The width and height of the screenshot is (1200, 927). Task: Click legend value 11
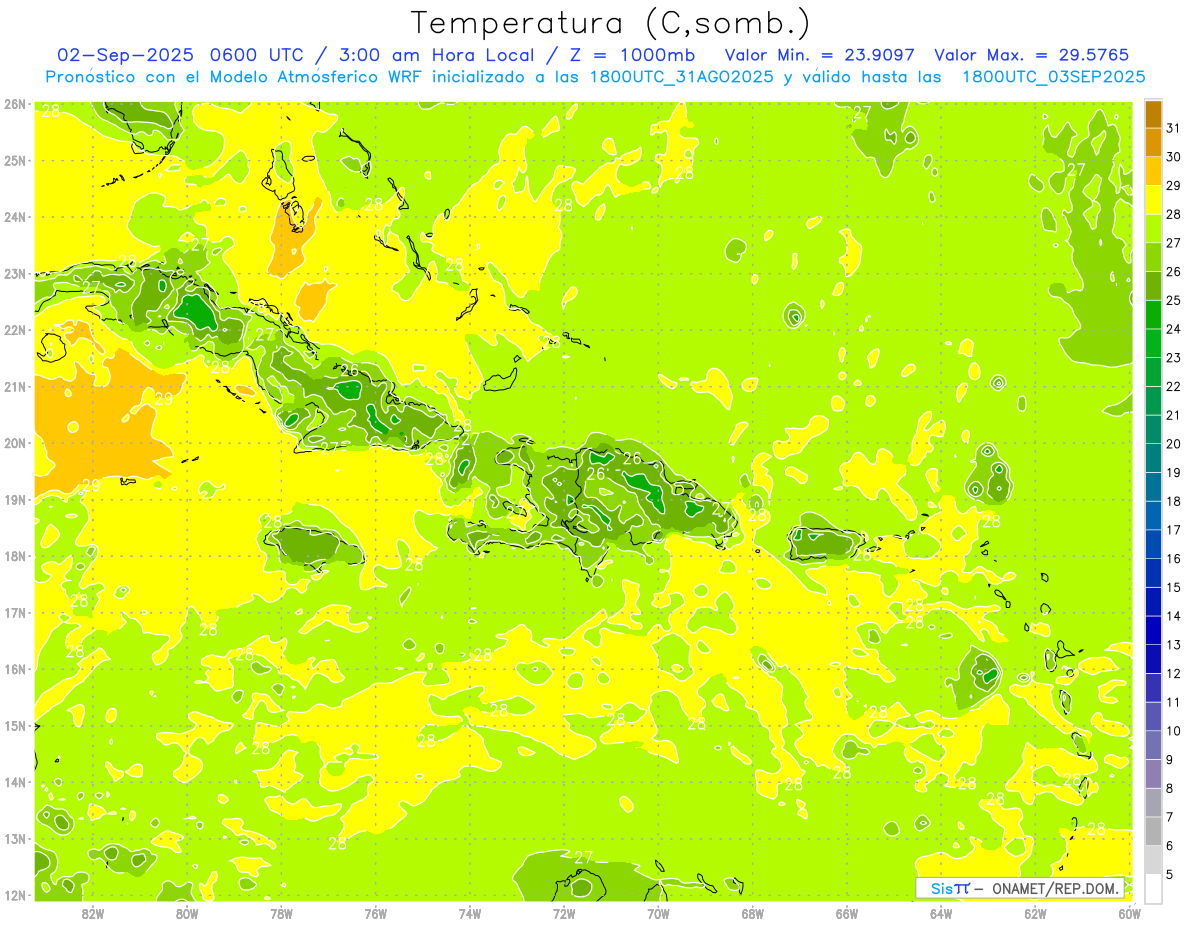point(1174,702)
